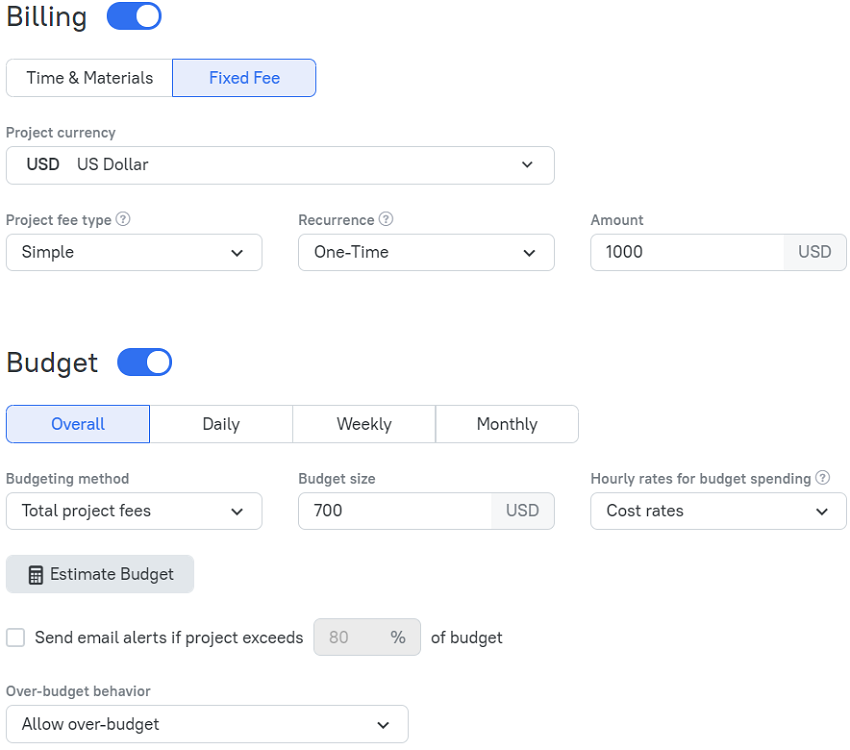
Task: Open the Project fee type Simple dropdown
Action: 134,253
